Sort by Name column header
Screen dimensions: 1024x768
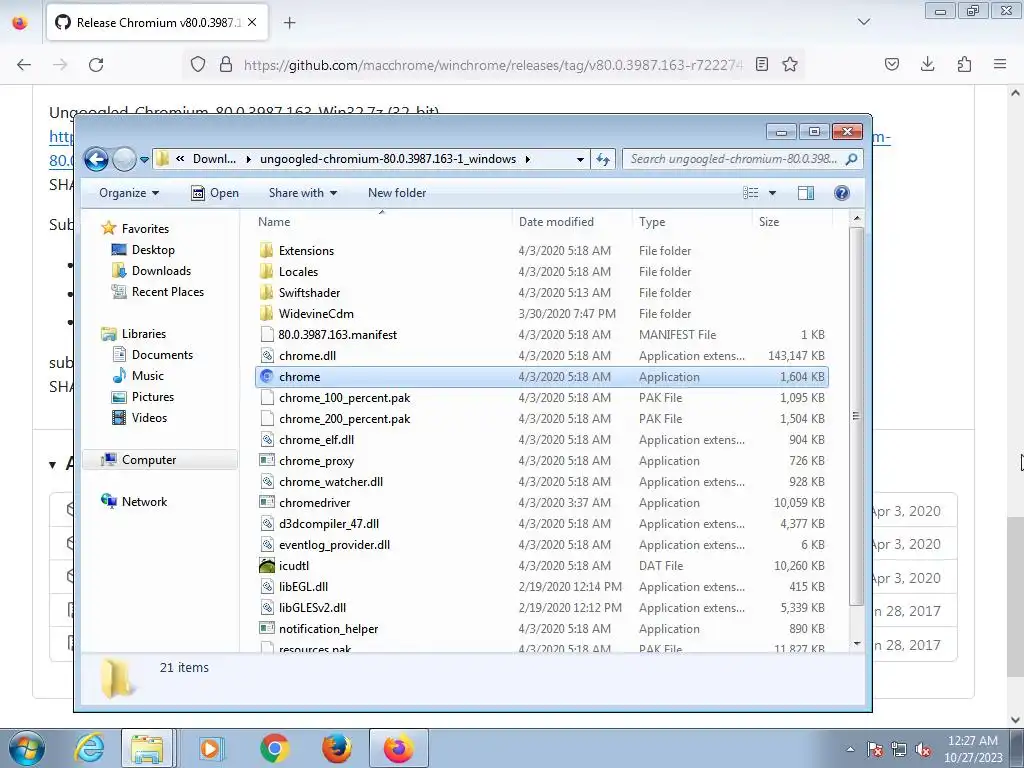(x=382, y=222)
